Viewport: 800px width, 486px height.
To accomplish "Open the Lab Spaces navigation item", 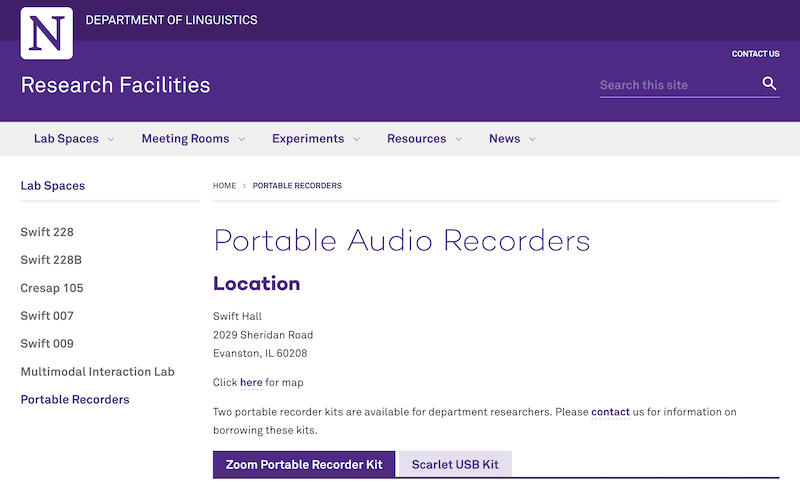I will coord(66,139).
